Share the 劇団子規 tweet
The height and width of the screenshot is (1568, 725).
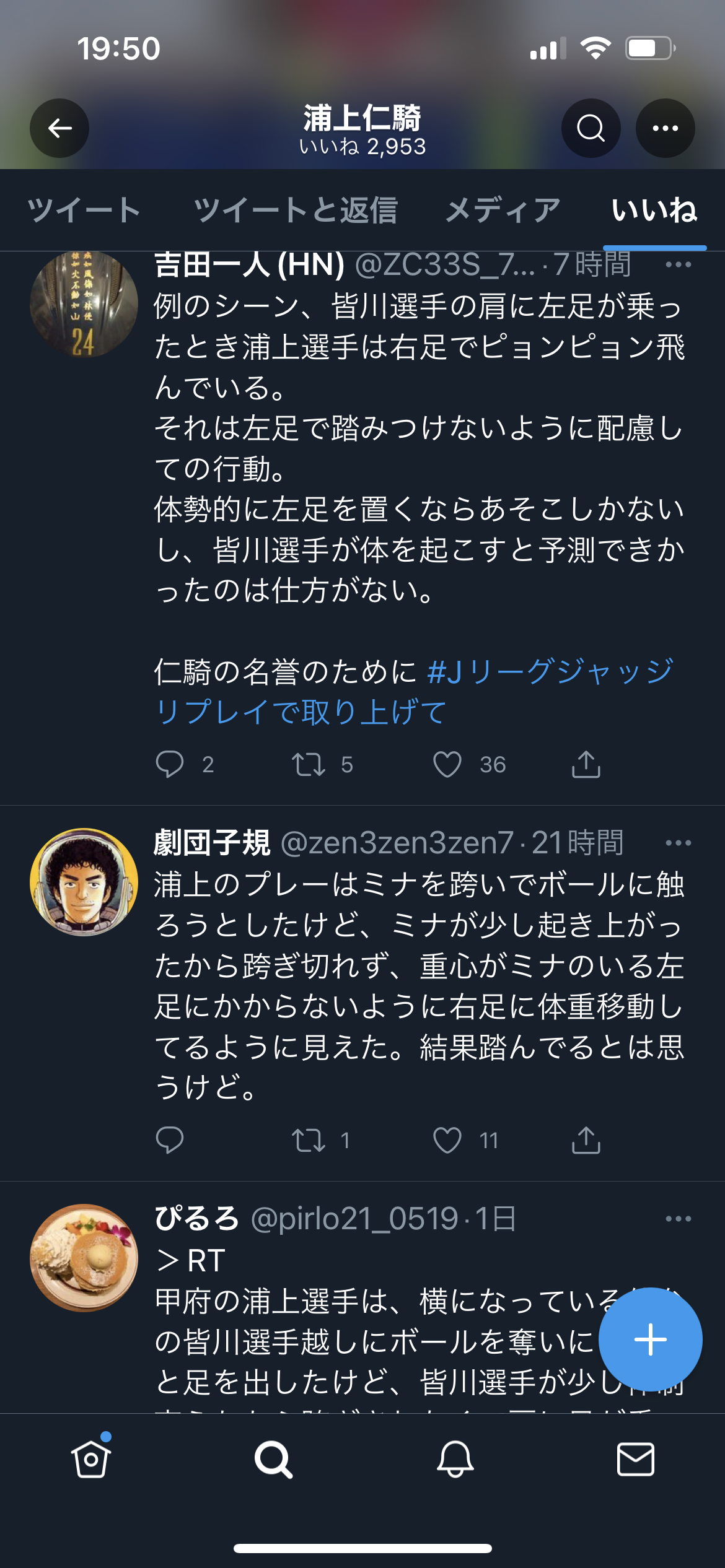[x=586, y=1140]
